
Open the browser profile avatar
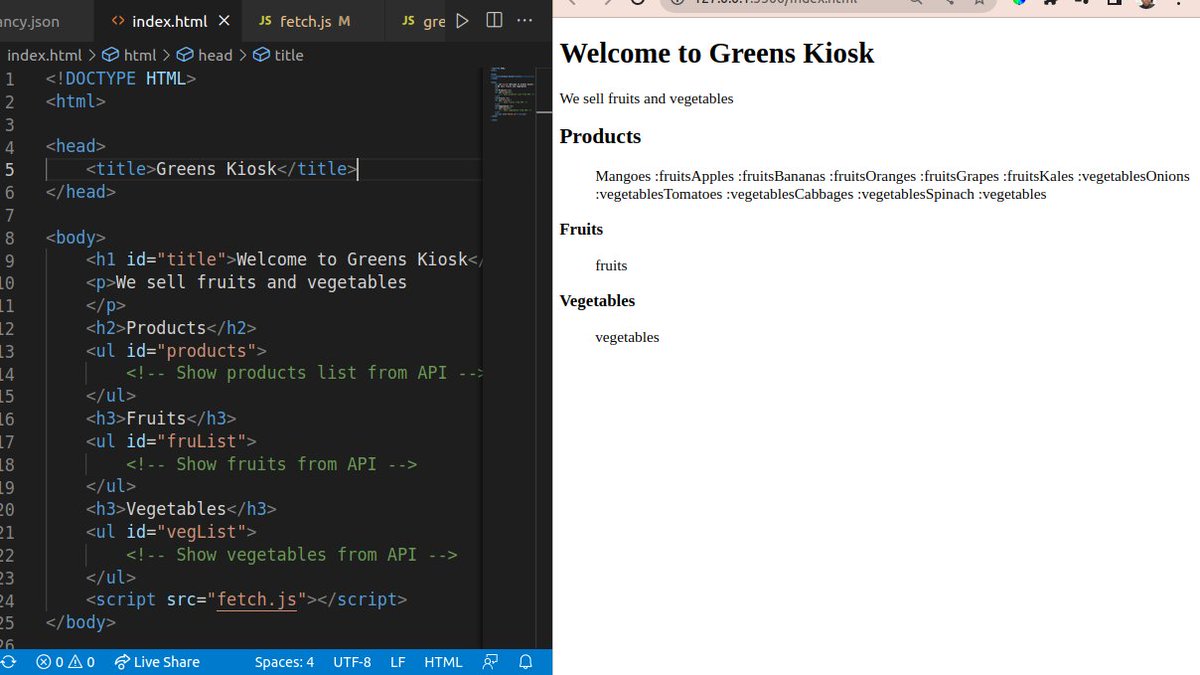point(1147,3)
